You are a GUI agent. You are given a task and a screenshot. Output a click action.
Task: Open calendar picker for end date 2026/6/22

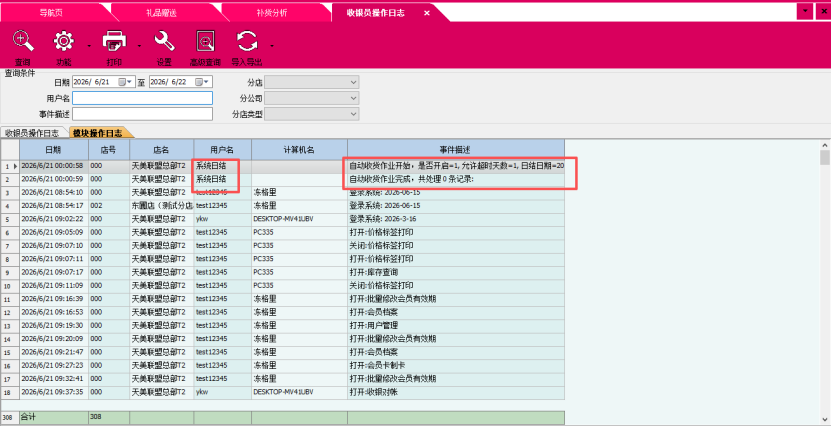(202, 82)
